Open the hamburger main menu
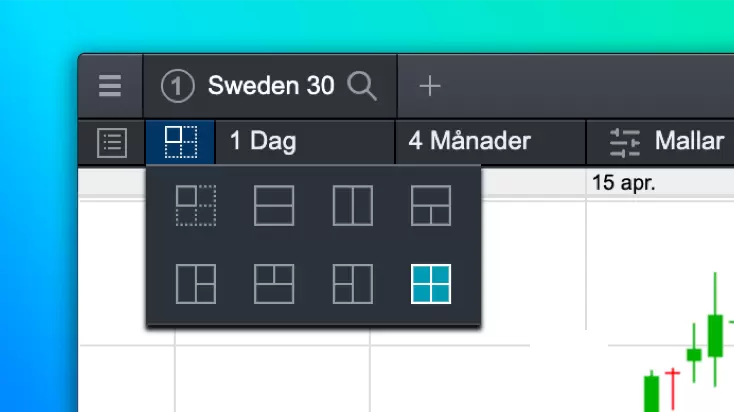The image size is (734, 412). click(x=110, y=86)
